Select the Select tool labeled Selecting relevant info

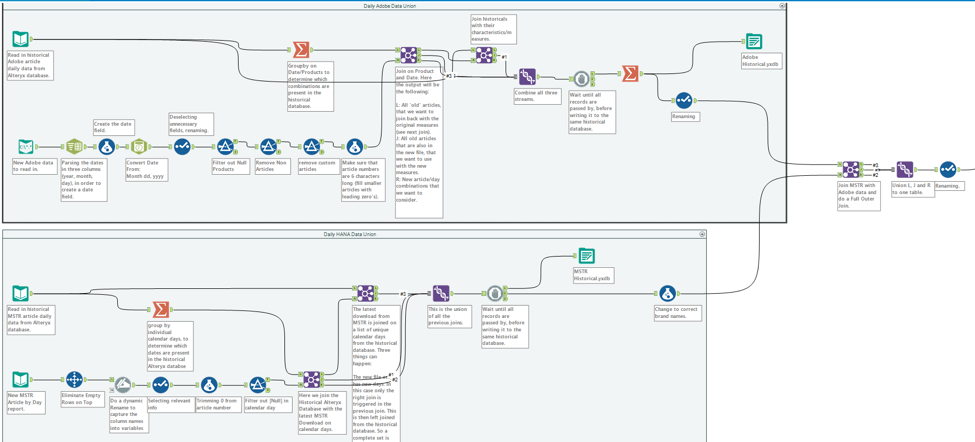[x=160, y=385]
